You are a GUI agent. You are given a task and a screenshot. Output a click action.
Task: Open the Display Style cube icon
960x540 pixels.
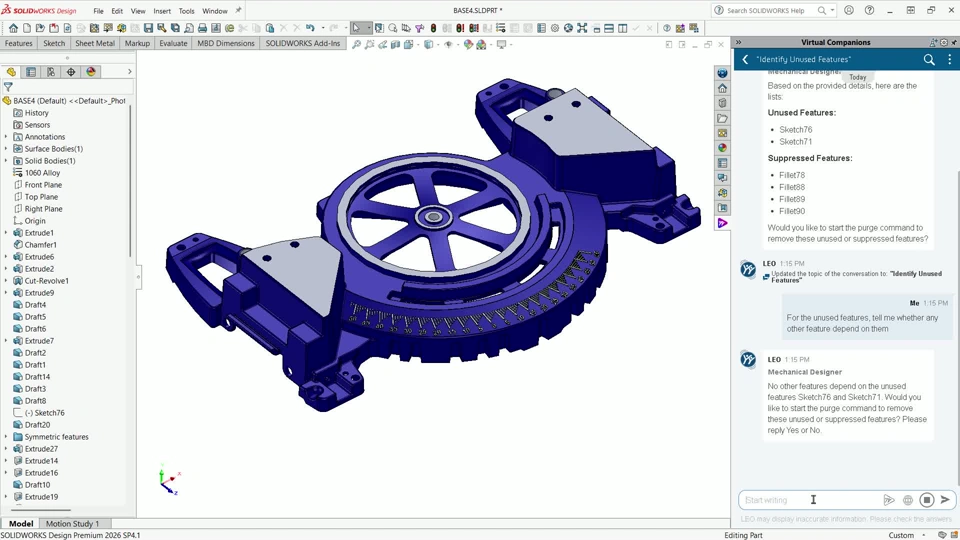point(429,45)
